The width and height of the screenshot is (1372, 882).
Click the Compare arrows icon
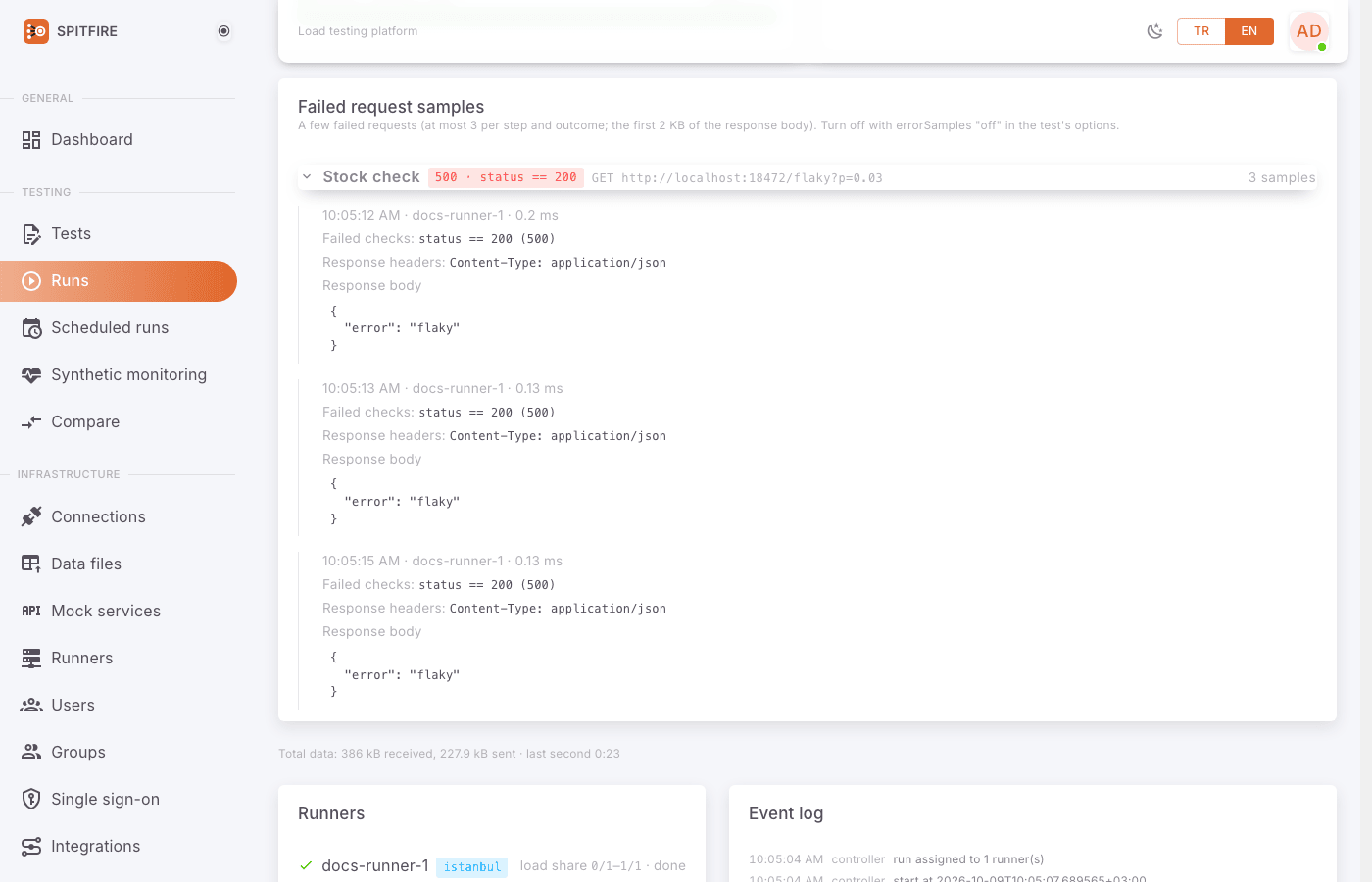tap(31, 422)
